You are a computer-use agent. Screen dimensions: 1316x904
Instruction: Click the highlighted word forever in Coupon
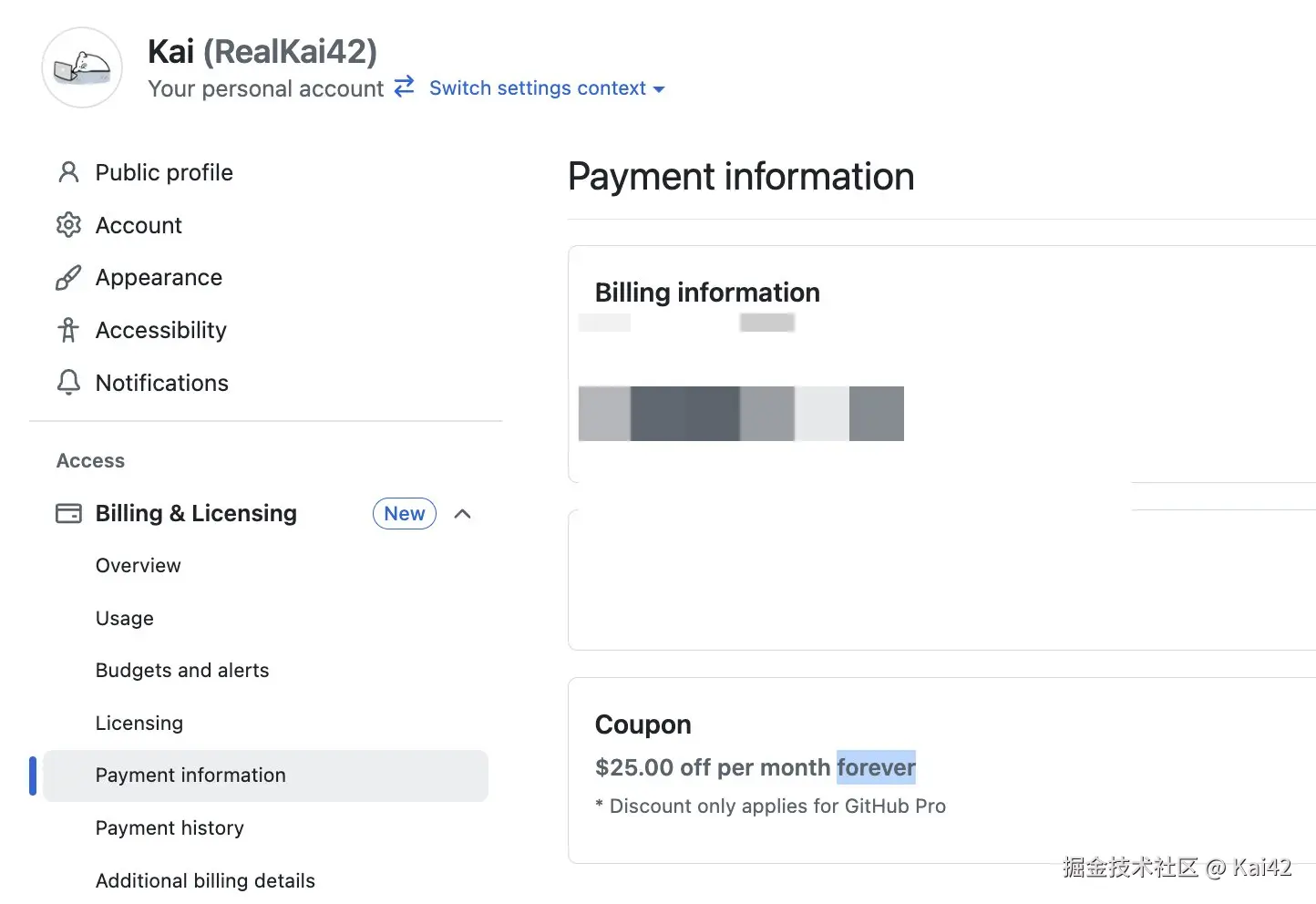pos(876,768)
